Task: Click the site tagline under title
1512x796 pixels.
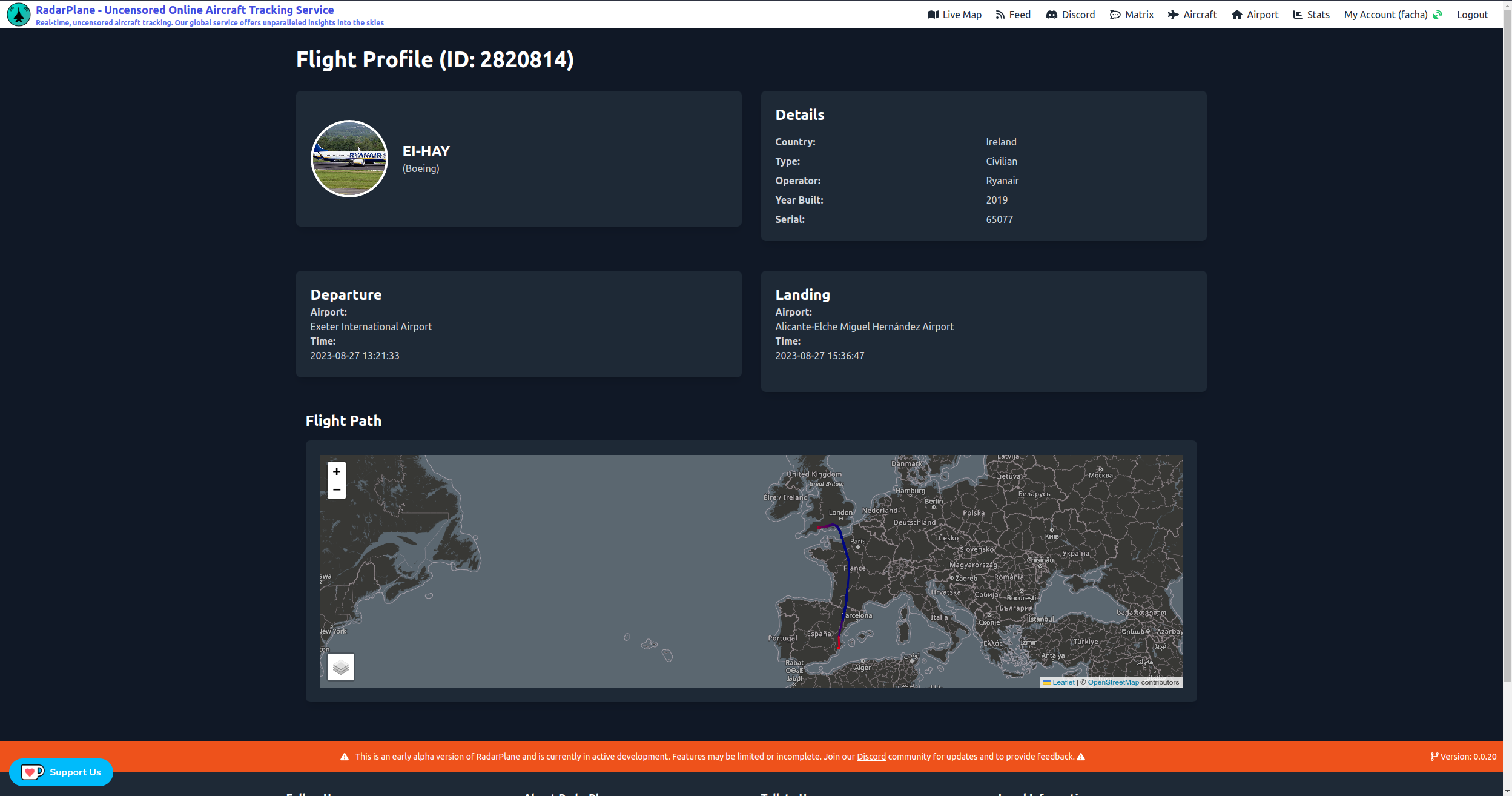Action: [210, 23]
